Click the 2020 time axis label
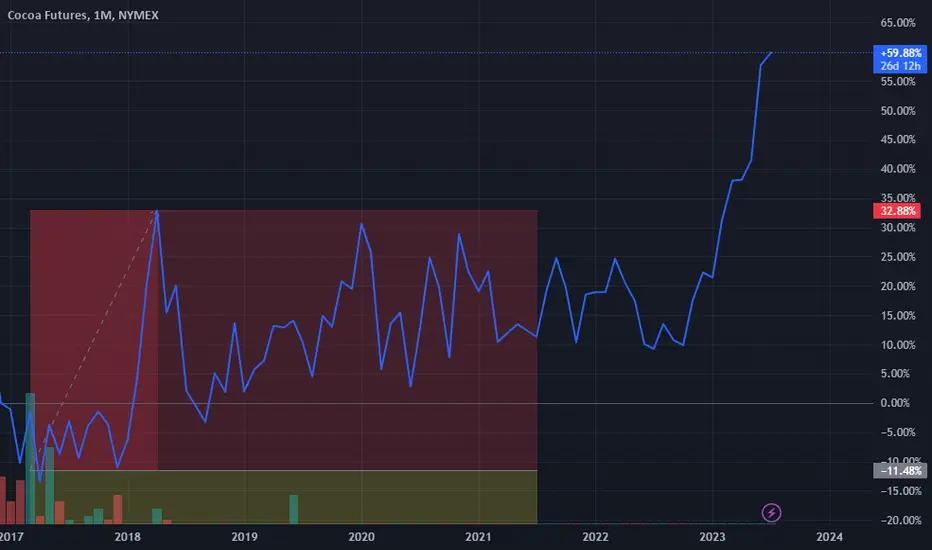This screenshot has height=550, width=932. coord(361,537)
